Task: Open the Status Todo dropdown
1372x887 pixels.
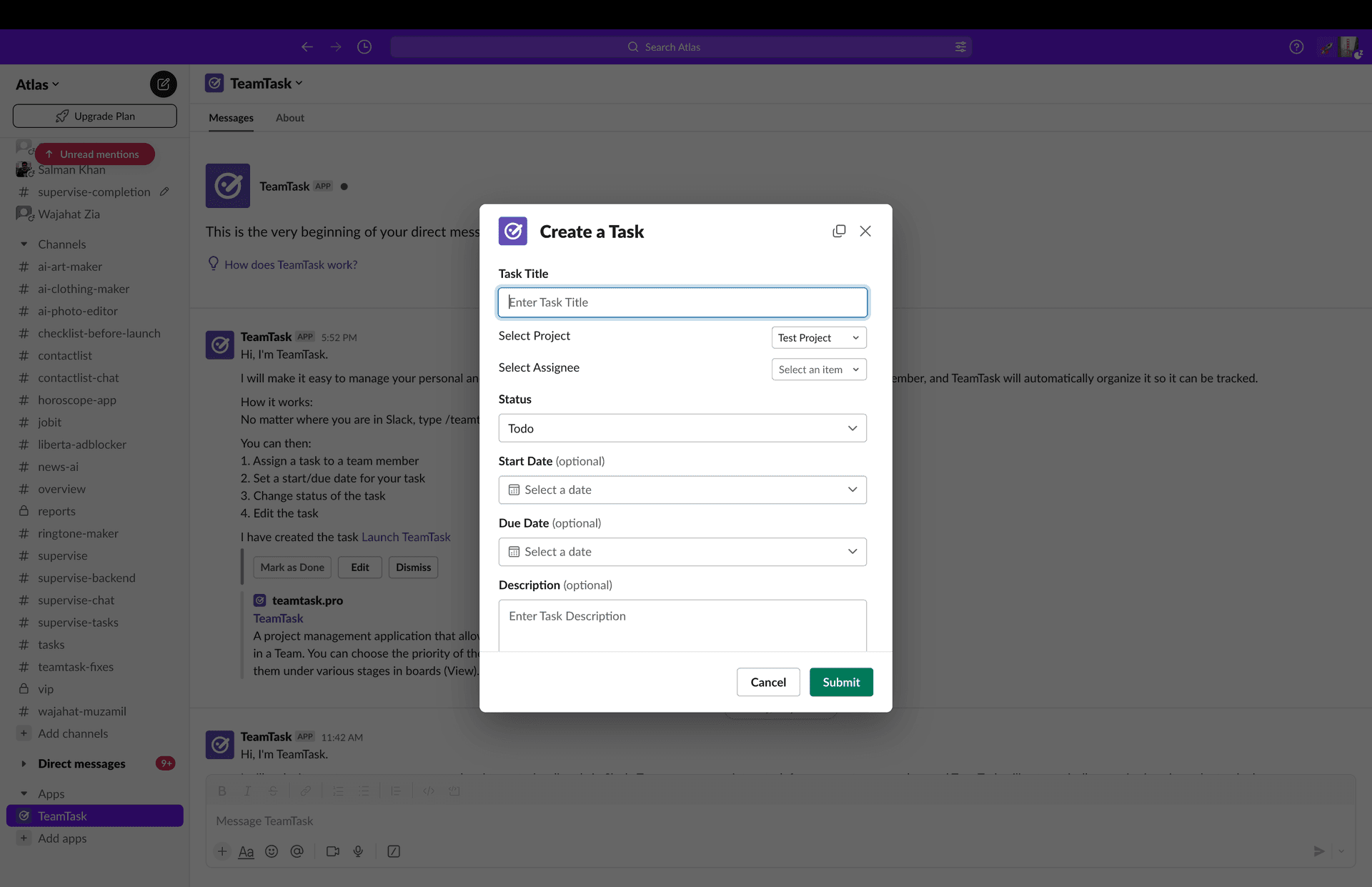Action: point(682,428)
